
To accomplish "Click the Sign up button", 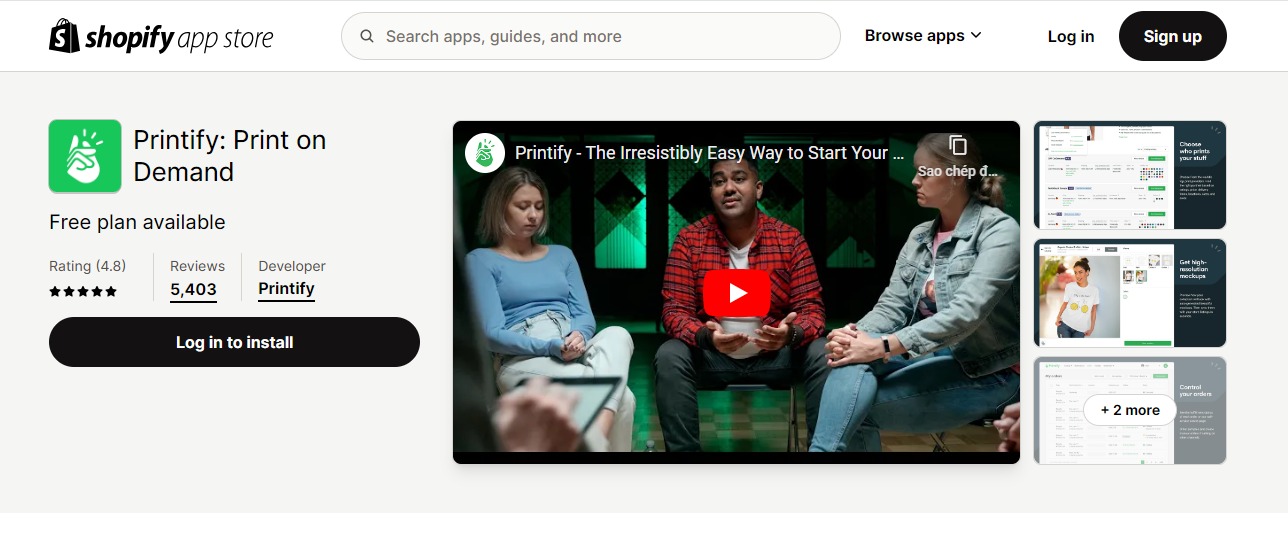I will (x=1172, y=36).
